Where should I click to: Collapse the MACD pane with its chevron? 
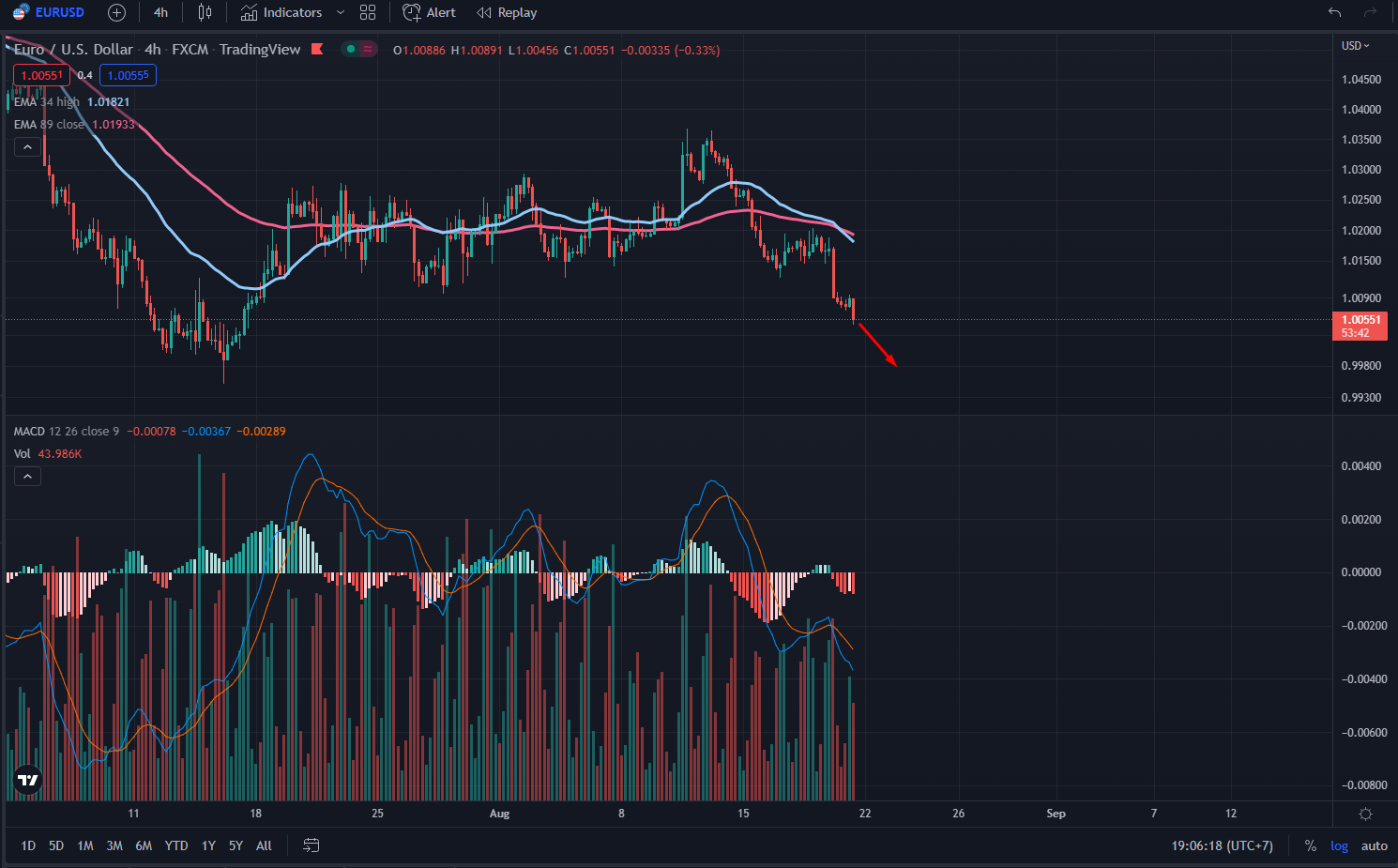pyautogui.click(x=27, y=476)
